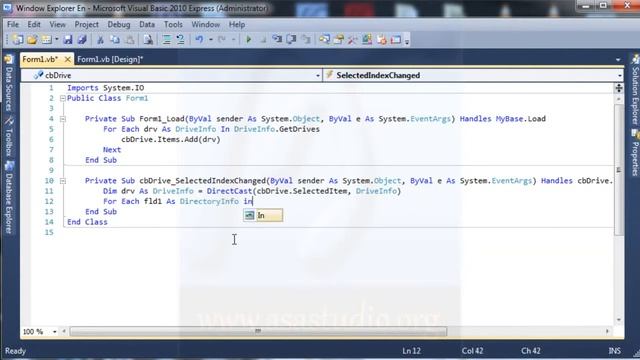Open the Data Sources side panel tab

[9, 84]
